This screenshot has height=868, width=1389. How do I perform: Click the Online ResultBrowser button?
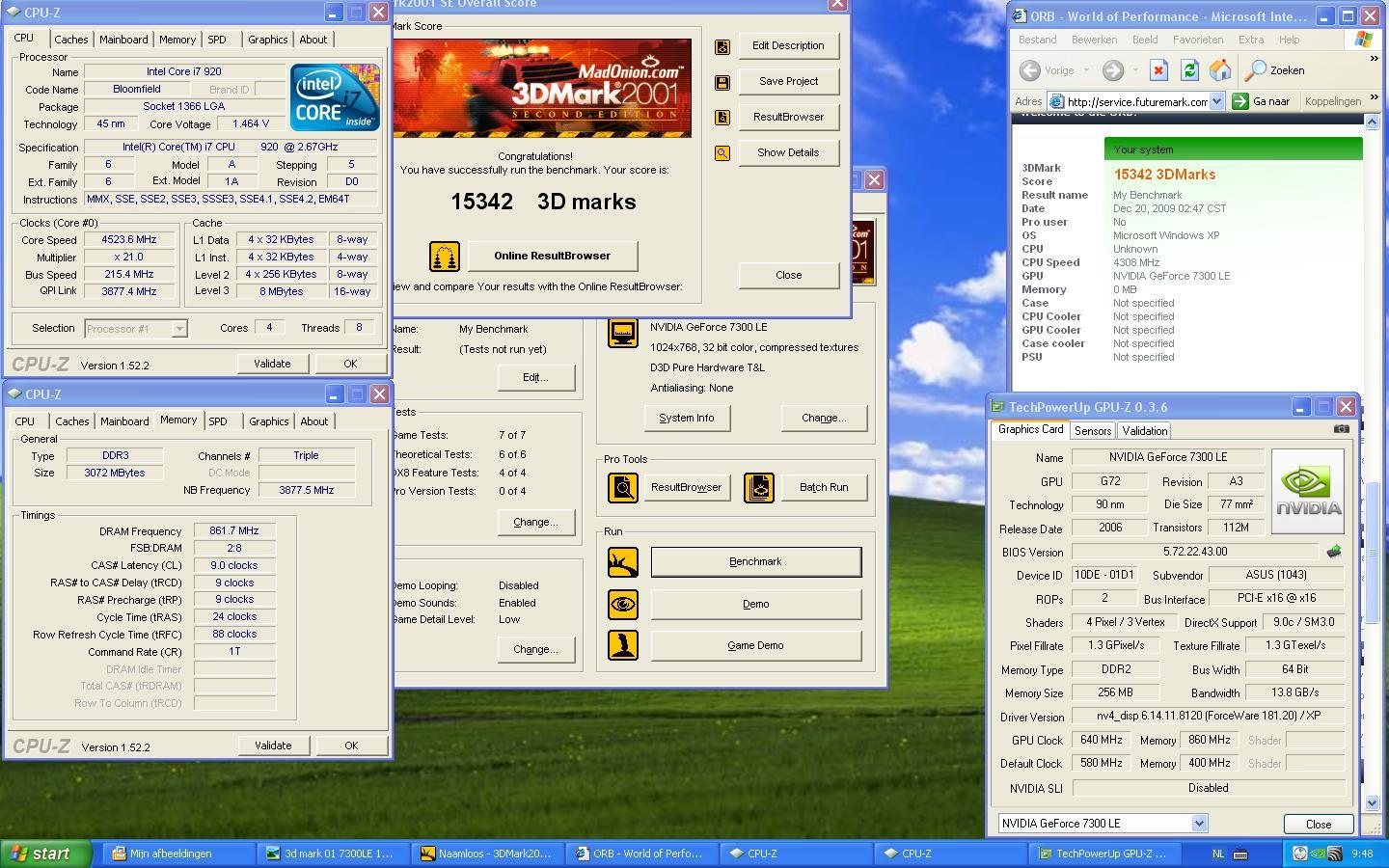click(552, 256)
